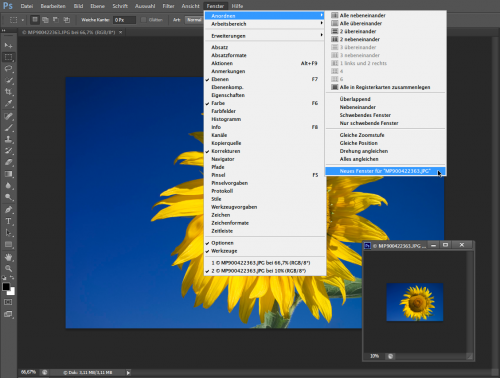
Task: Select the Dodge tool
Action: (8, 197)
